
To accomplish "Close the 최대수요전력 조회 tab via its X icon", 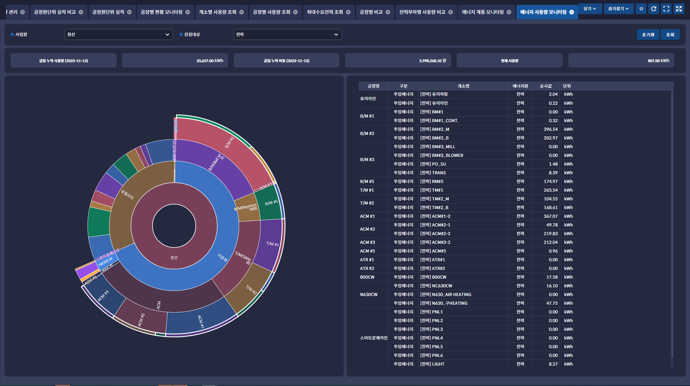I will point(348,12).
